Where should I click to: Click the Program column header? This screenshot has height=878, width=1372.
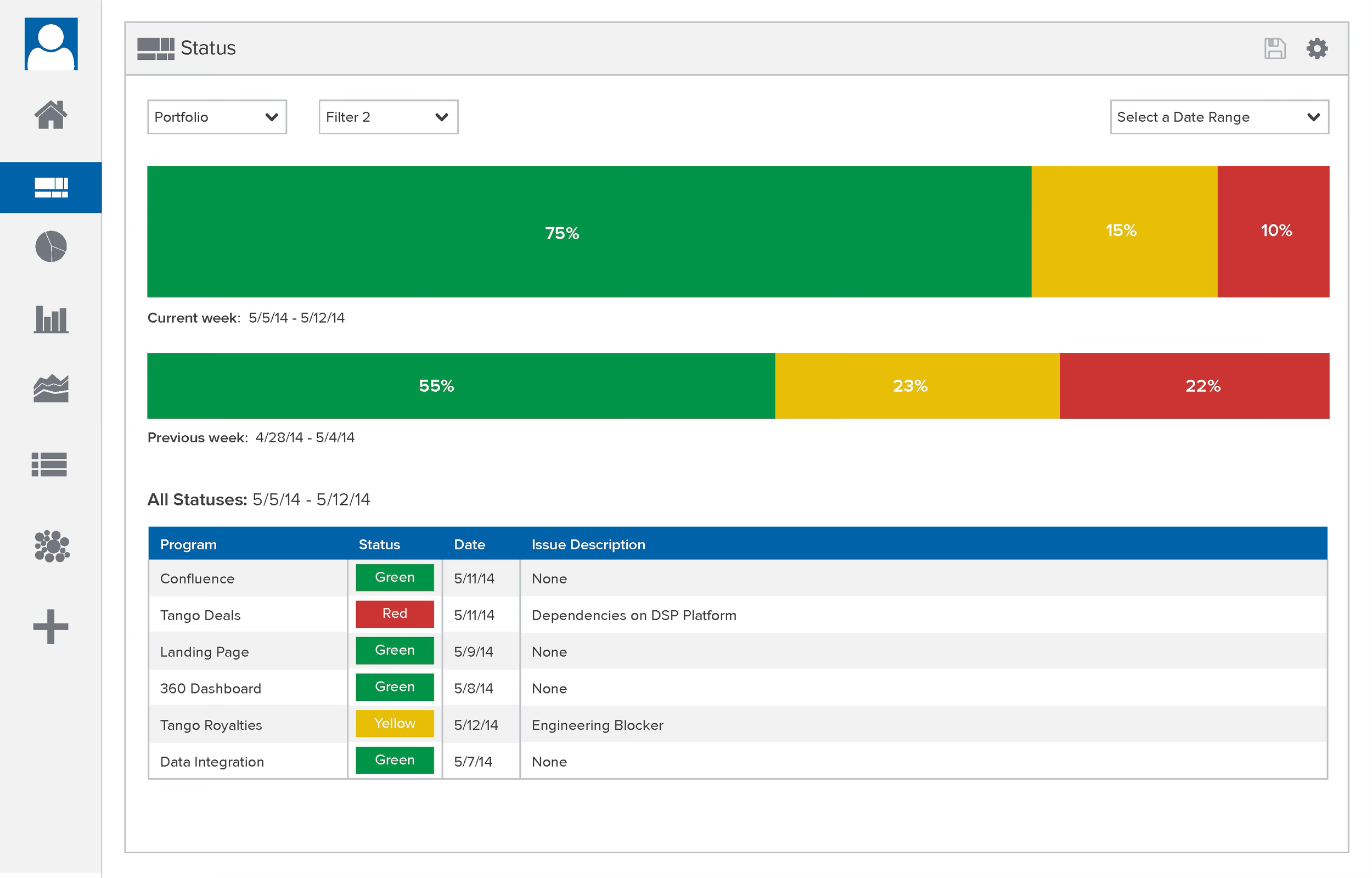tap(188, 544)
